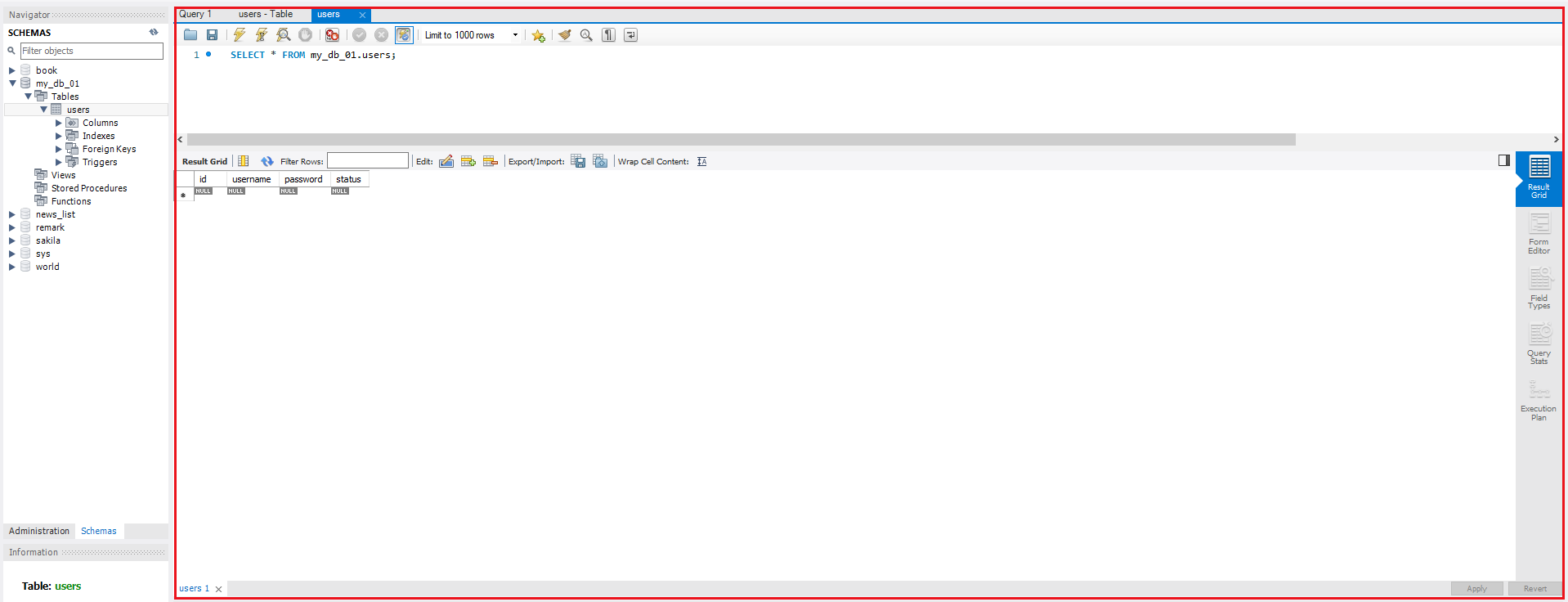Click the editor horizontal scrollbar
This screenshot has height=602, width=1568.
pos(741,140)
